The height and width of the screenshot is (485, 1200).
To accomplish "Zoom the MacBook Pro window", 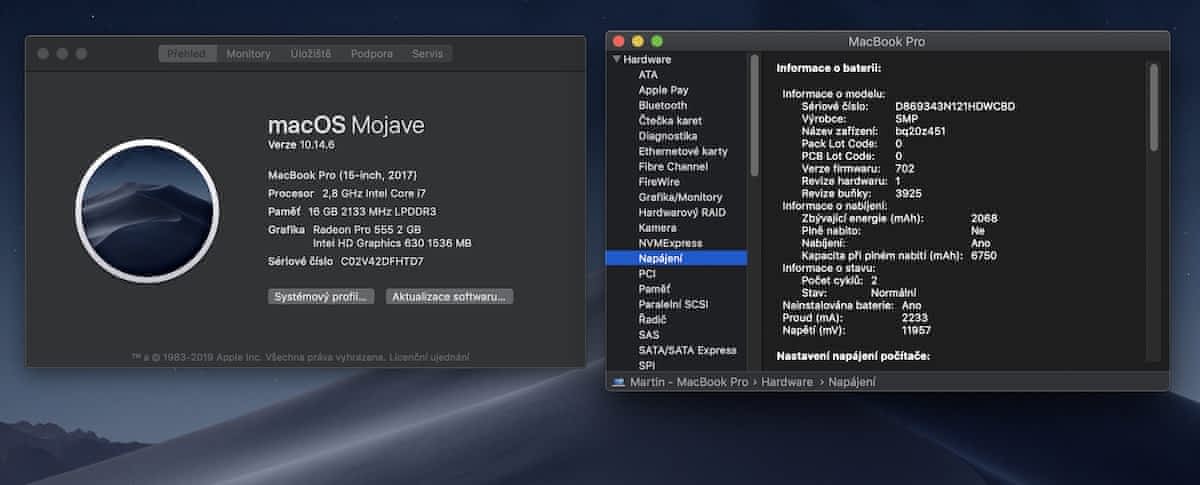I will [x=657, y=41].
